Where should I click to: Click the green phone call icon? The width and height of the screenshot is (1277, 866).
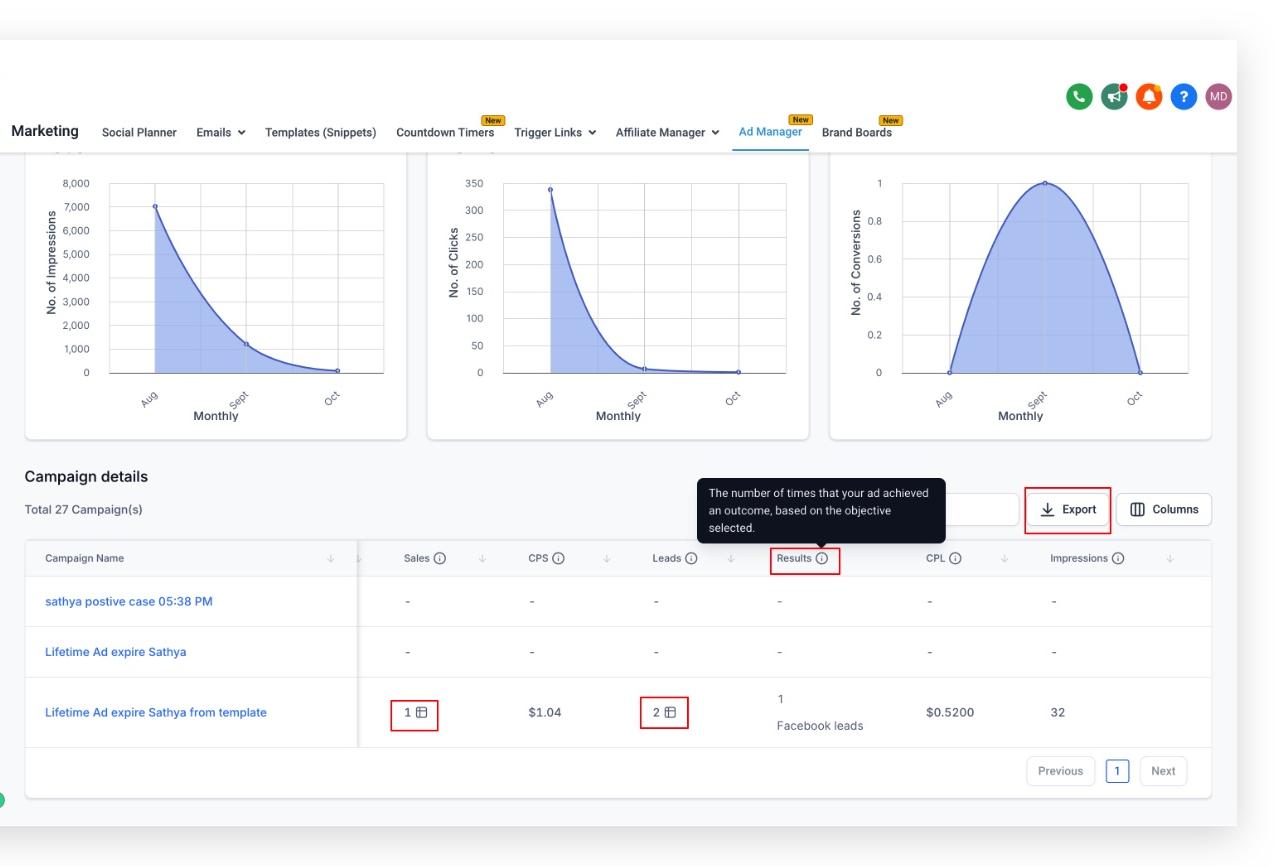pyautogui.click(x=1079, y=96)
